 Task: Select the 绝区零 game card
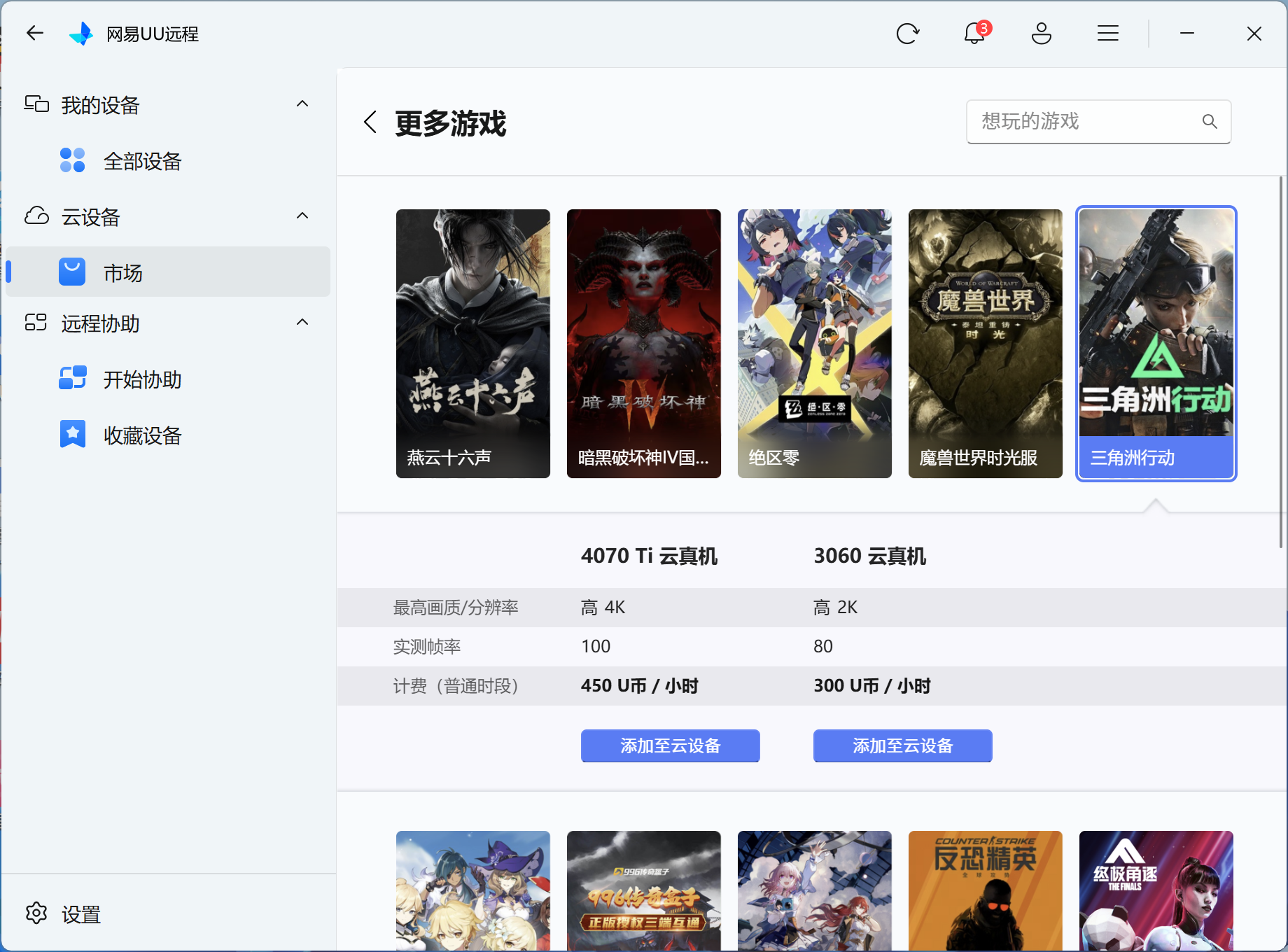click(x=815, y=344)
